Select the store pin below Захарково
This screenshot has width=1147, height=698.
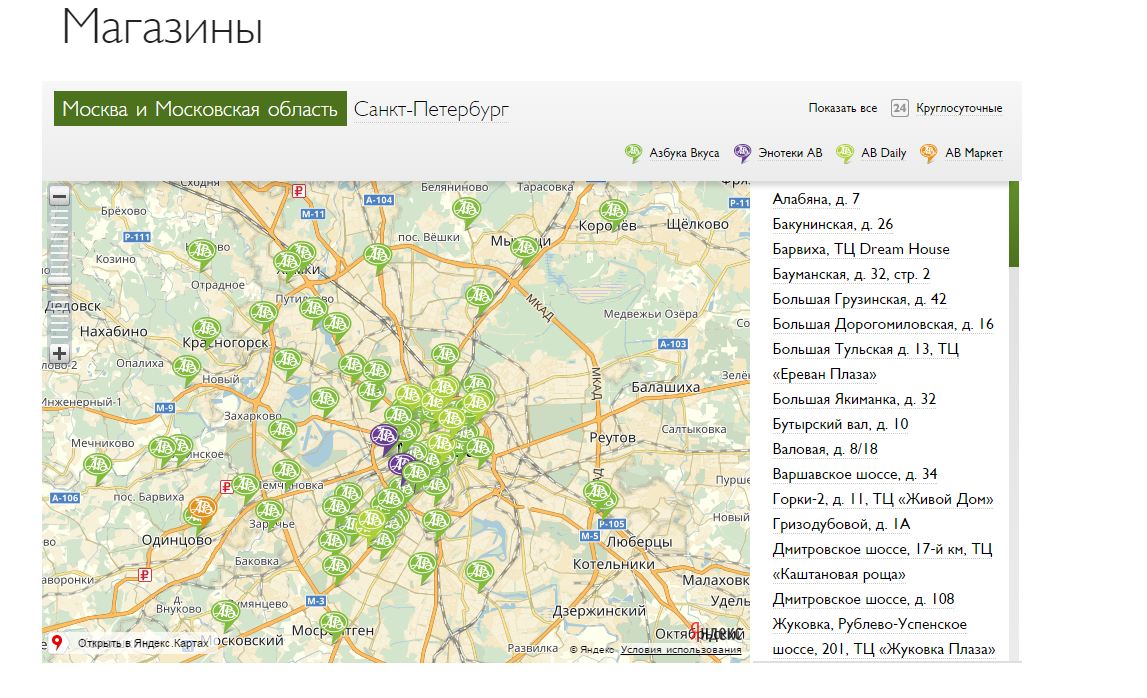(282, 433)
